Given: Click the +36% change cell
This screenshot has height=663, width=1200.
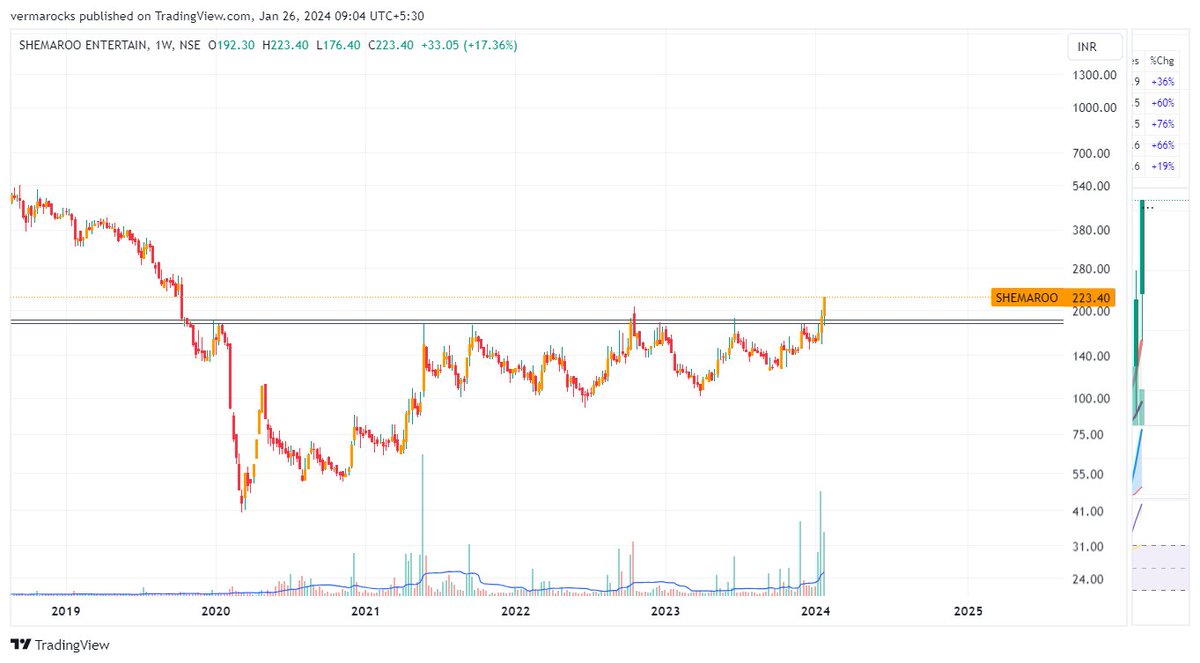Looking at the screenshot, I should tap(1163, 82).
